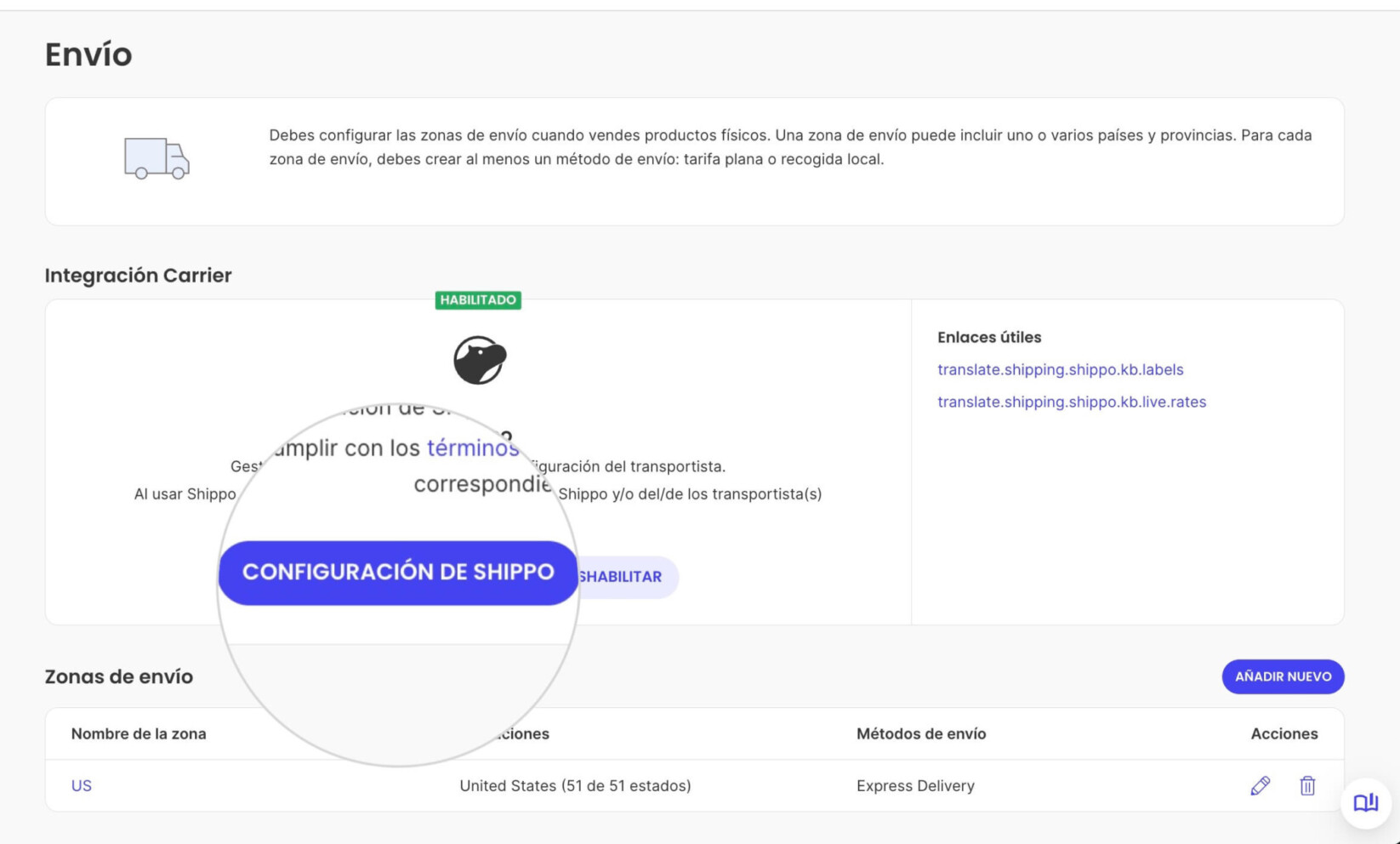Viewport: 1400px width, 844px height.
Task: Delete the US zone with trash icon
Action: point(1307,785)
